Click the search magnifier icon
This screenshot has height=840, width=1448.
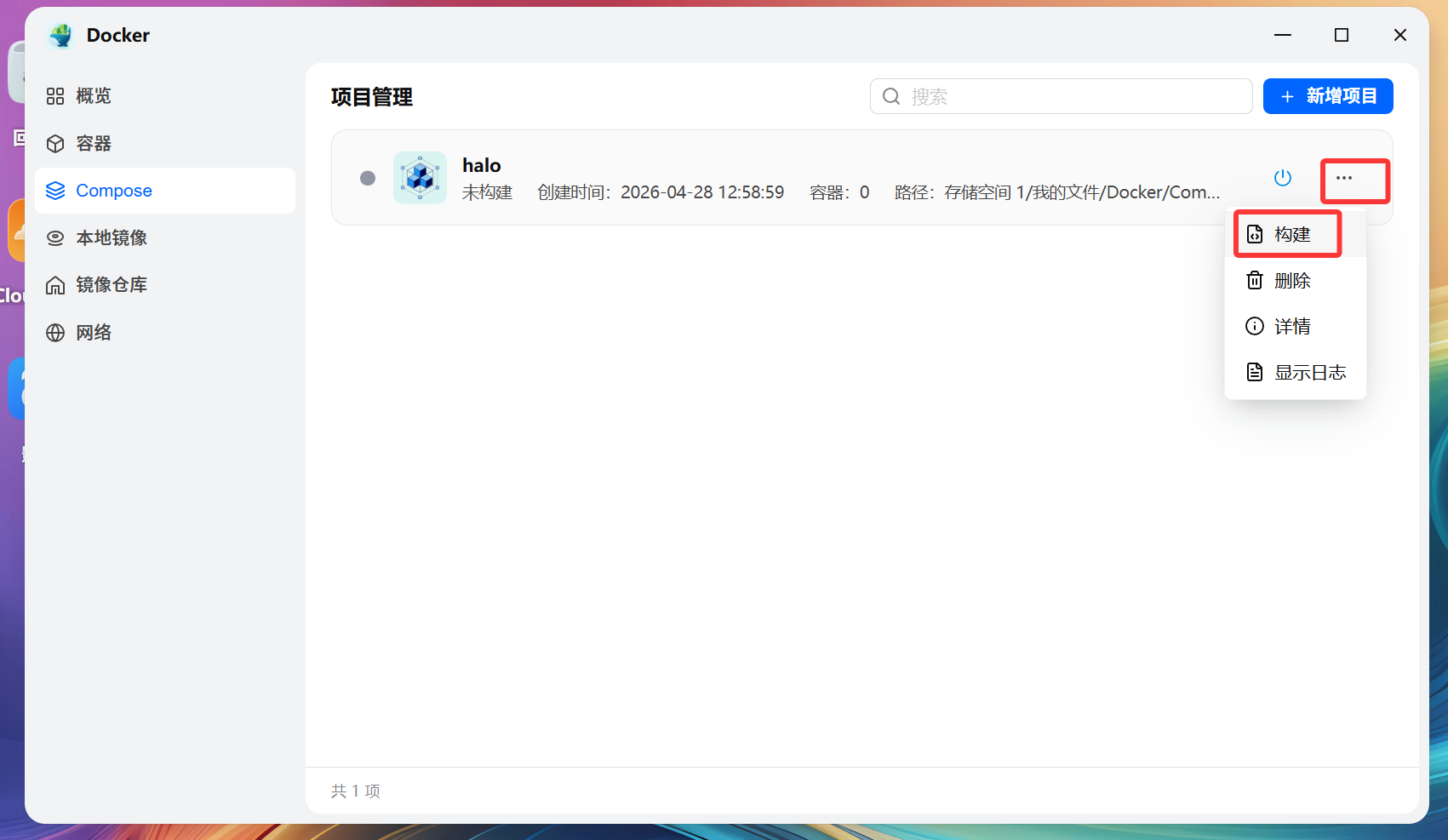pos(891,96)
